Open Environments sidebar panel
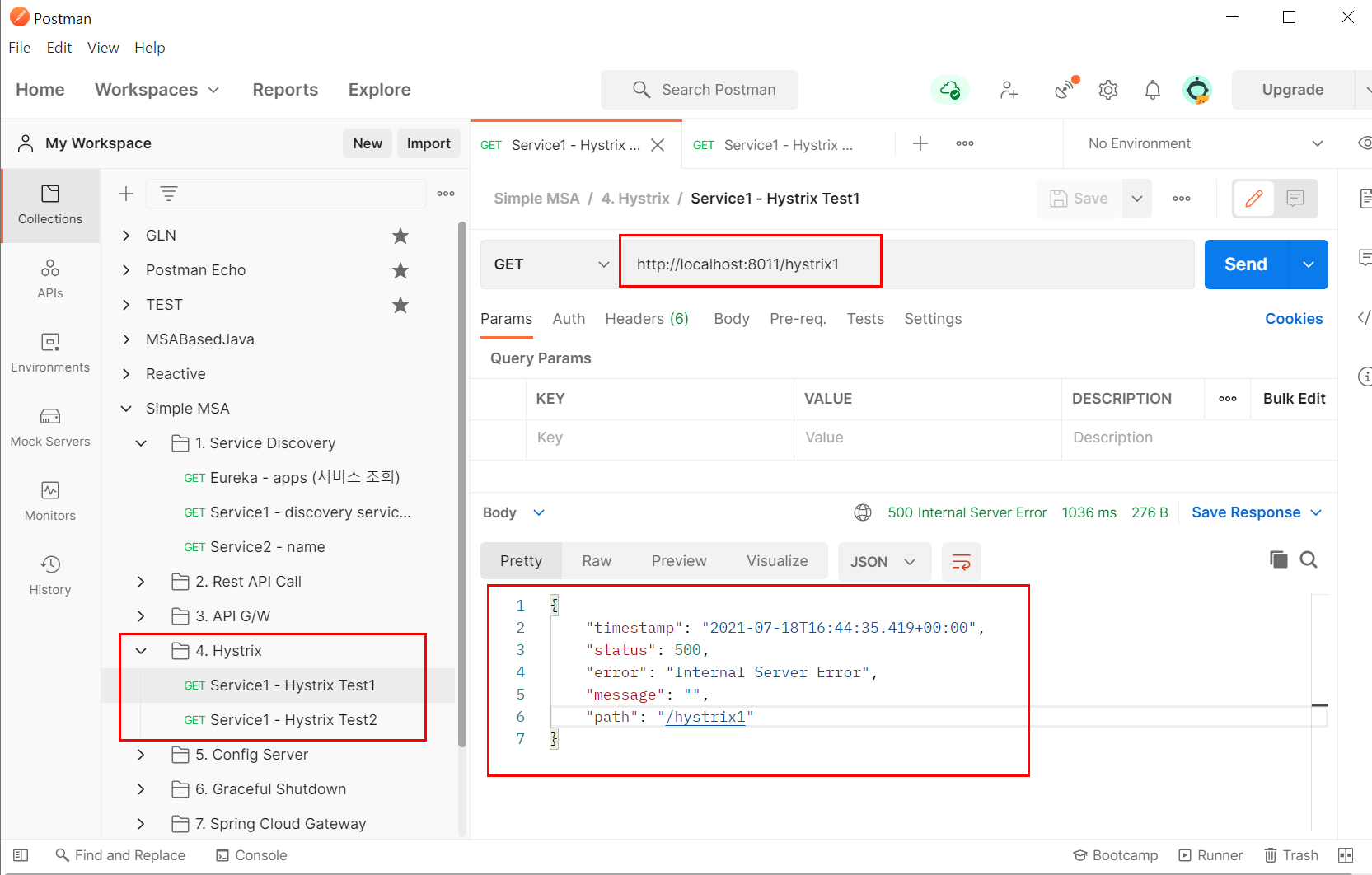The width and height of the screenshot is (1372, 875). 50,353
